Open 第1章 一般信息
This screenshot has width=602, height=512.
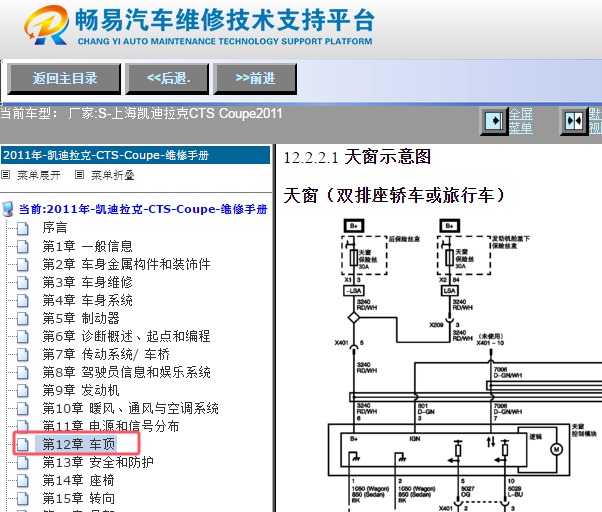[87, 246]
